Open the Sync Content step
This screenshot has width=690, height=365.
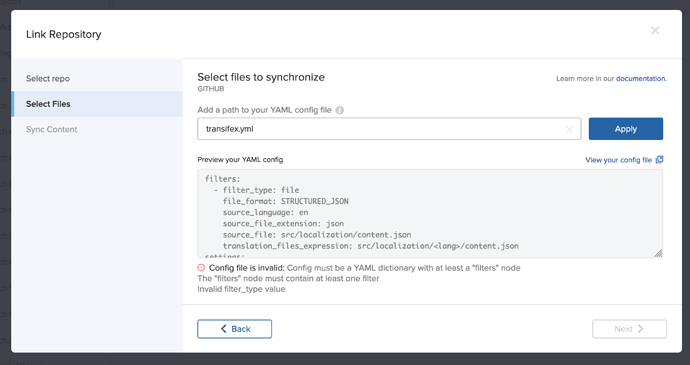point(97,129)
